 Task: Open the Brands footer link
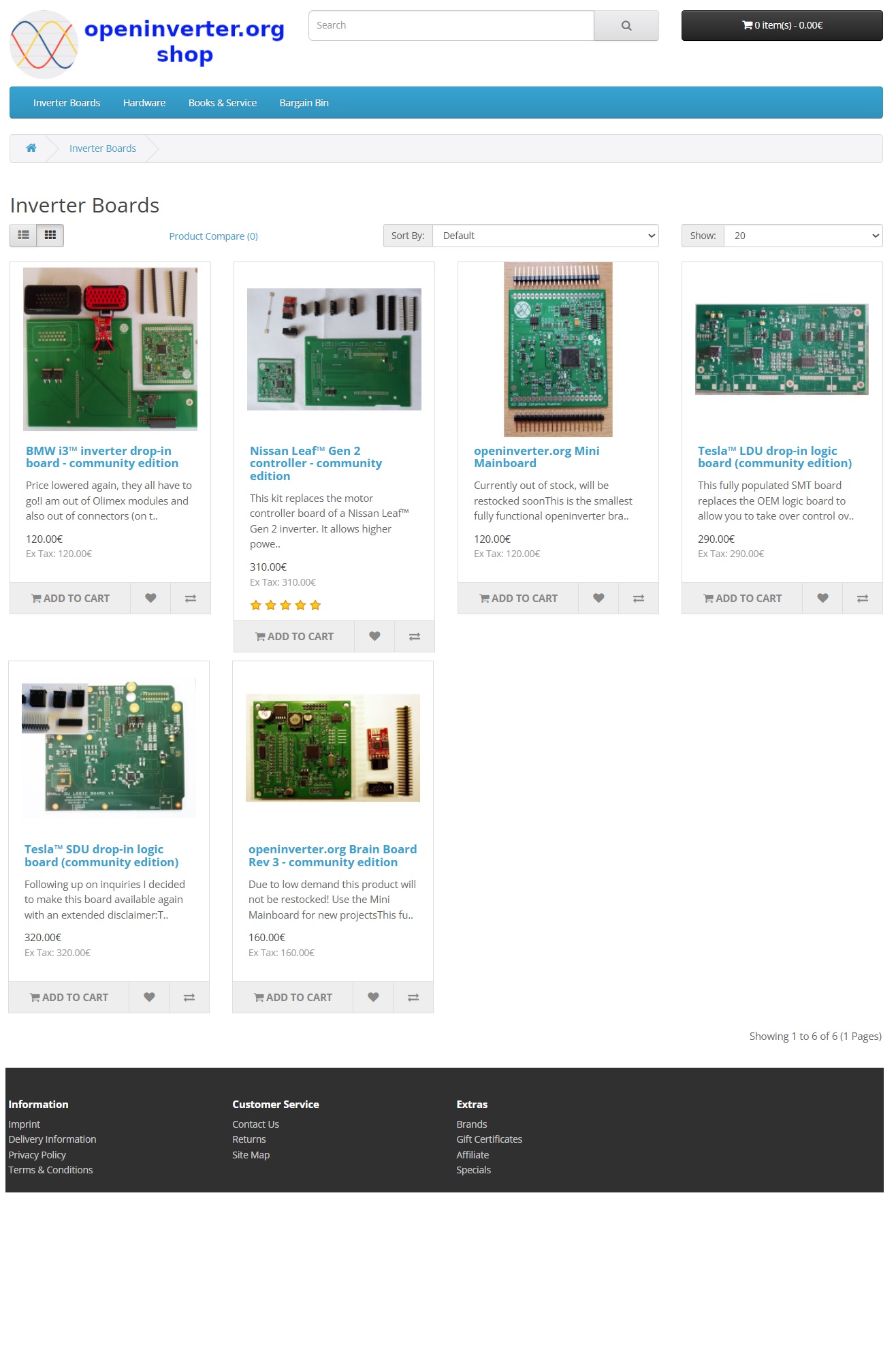[472, 1124]
